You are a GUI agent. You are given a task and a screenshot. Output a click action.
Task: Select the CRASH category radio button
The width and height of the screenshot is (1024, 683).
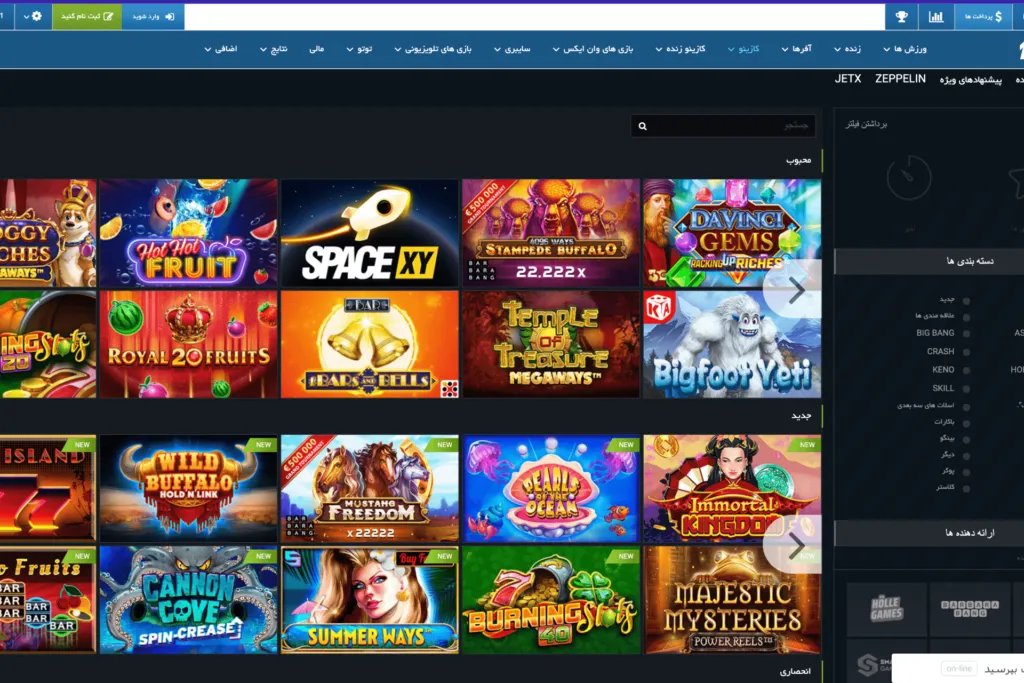[x=966, y=352]
